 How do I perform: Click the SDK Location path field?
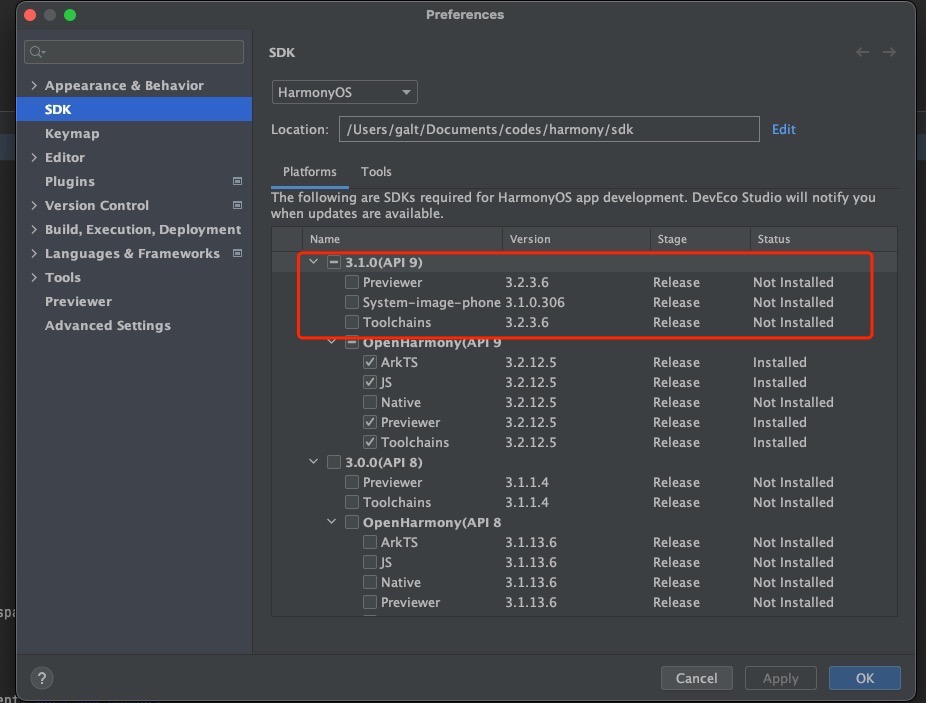coord(549,129)
